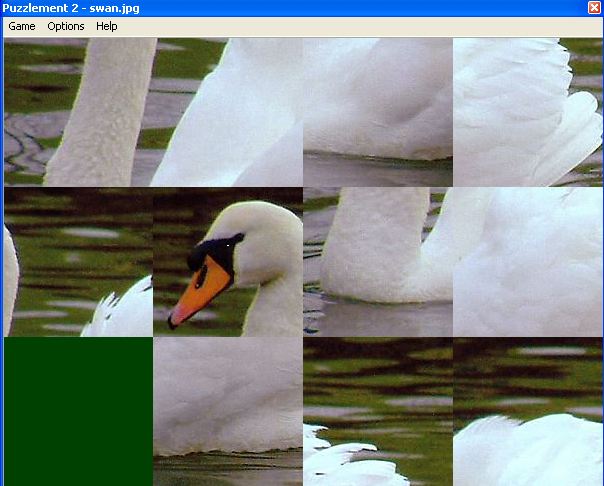This screenshot has height=486, width=604.
Task: Click the all-white feather tile in middle row
Action: (528, 262)
